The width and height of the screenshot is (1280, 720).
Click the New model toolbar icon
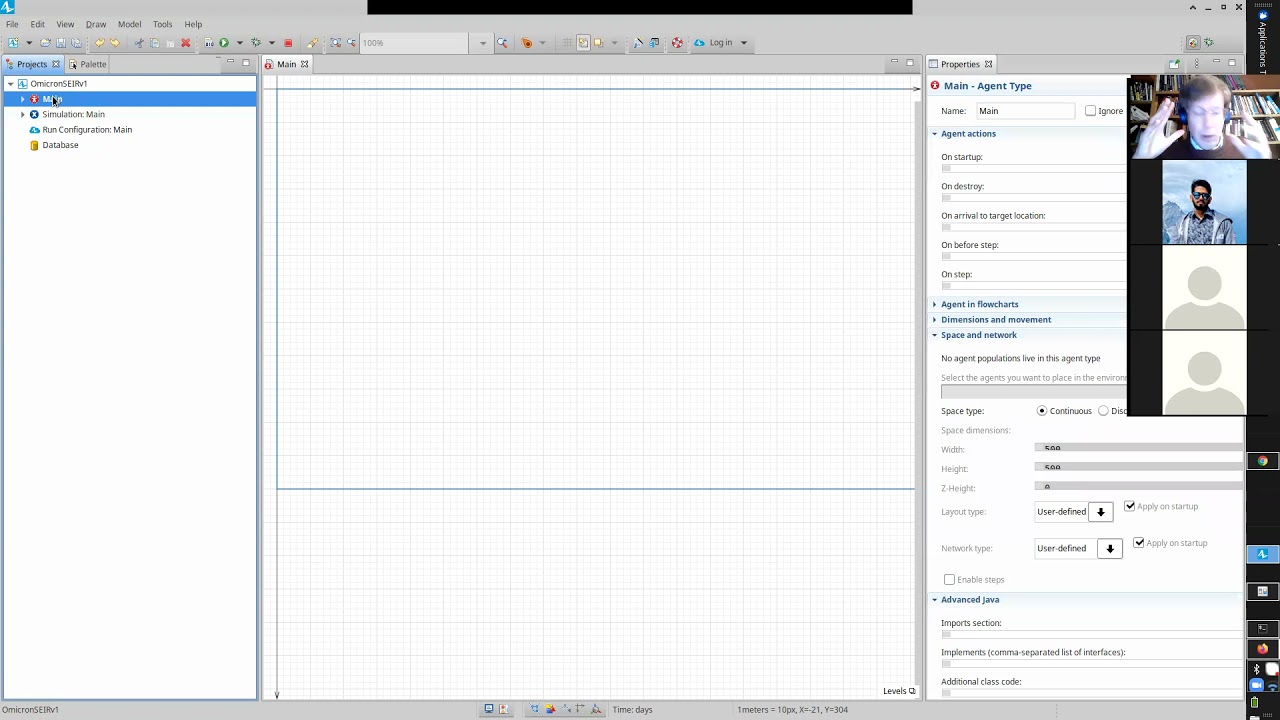point(13,43)
